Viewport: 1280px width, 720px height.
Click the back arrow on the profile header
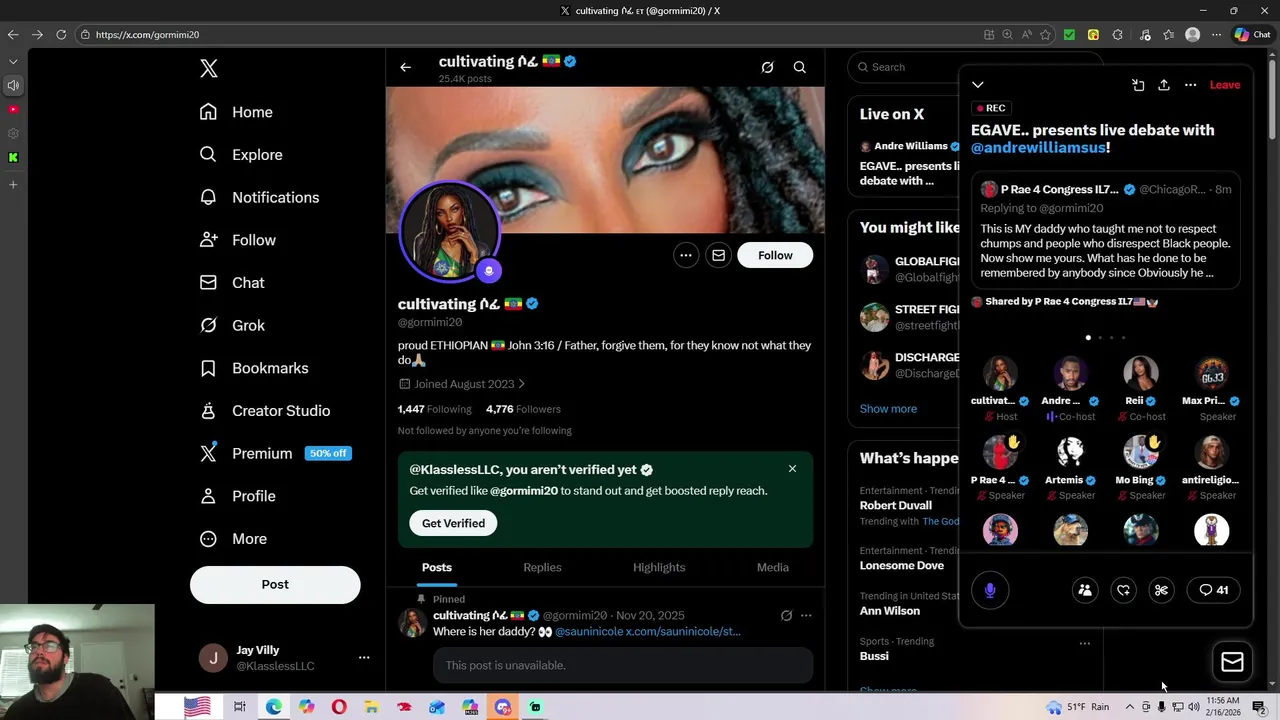(405, 67)
